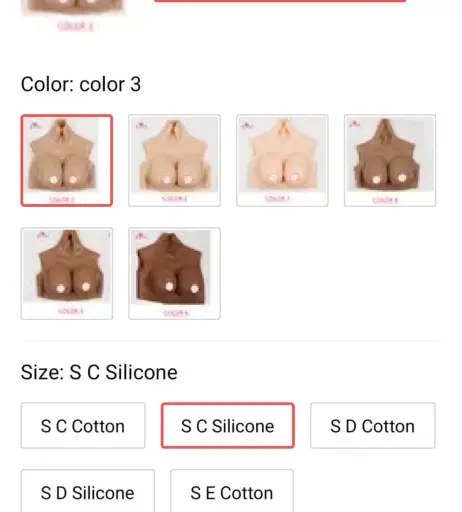Click the brand logo on the light beige swatch
The width and height of the screenshot is (462, 512).
(x=140, y=125)
